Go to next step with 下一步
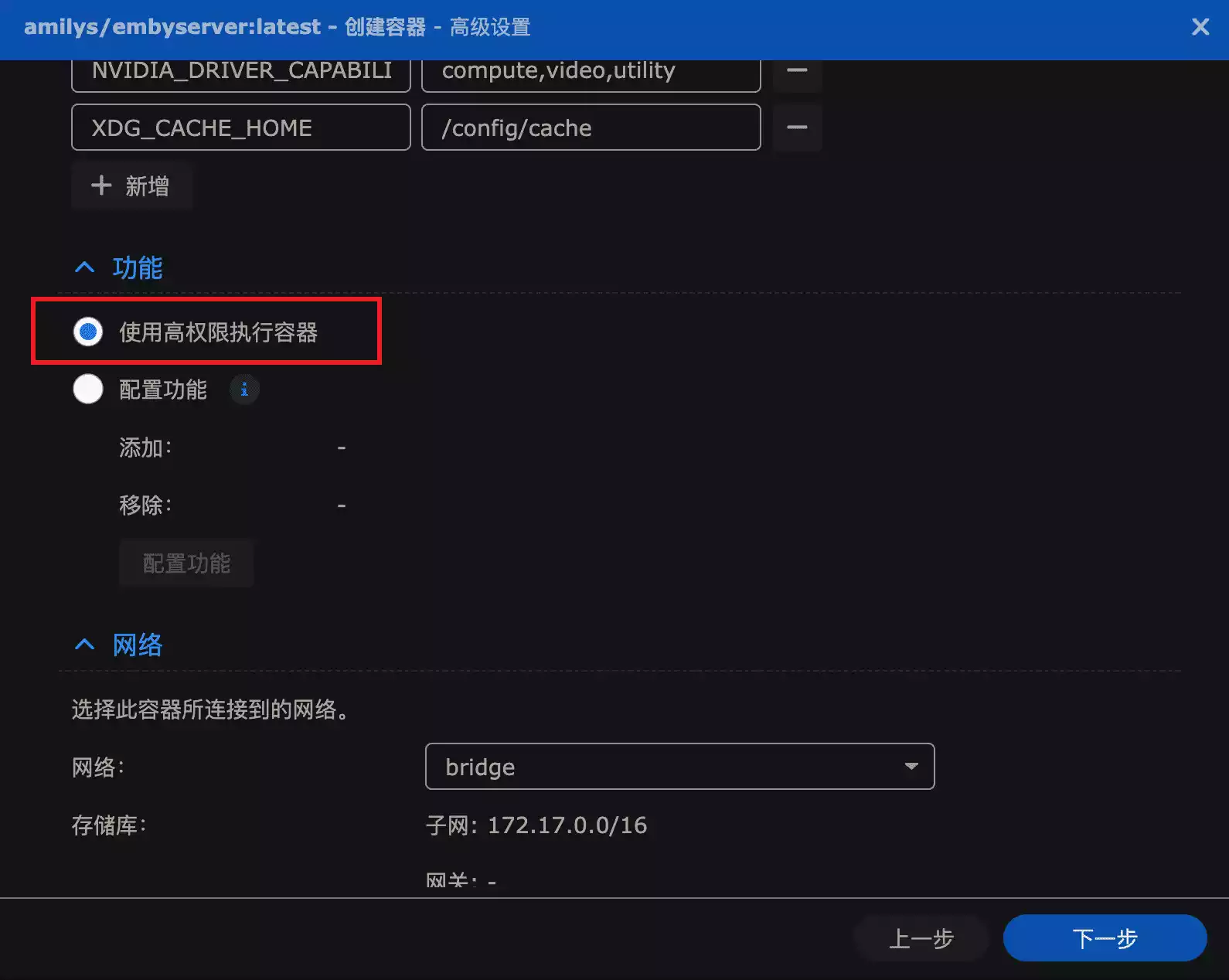1229x980 pixels. point(1105,938)
